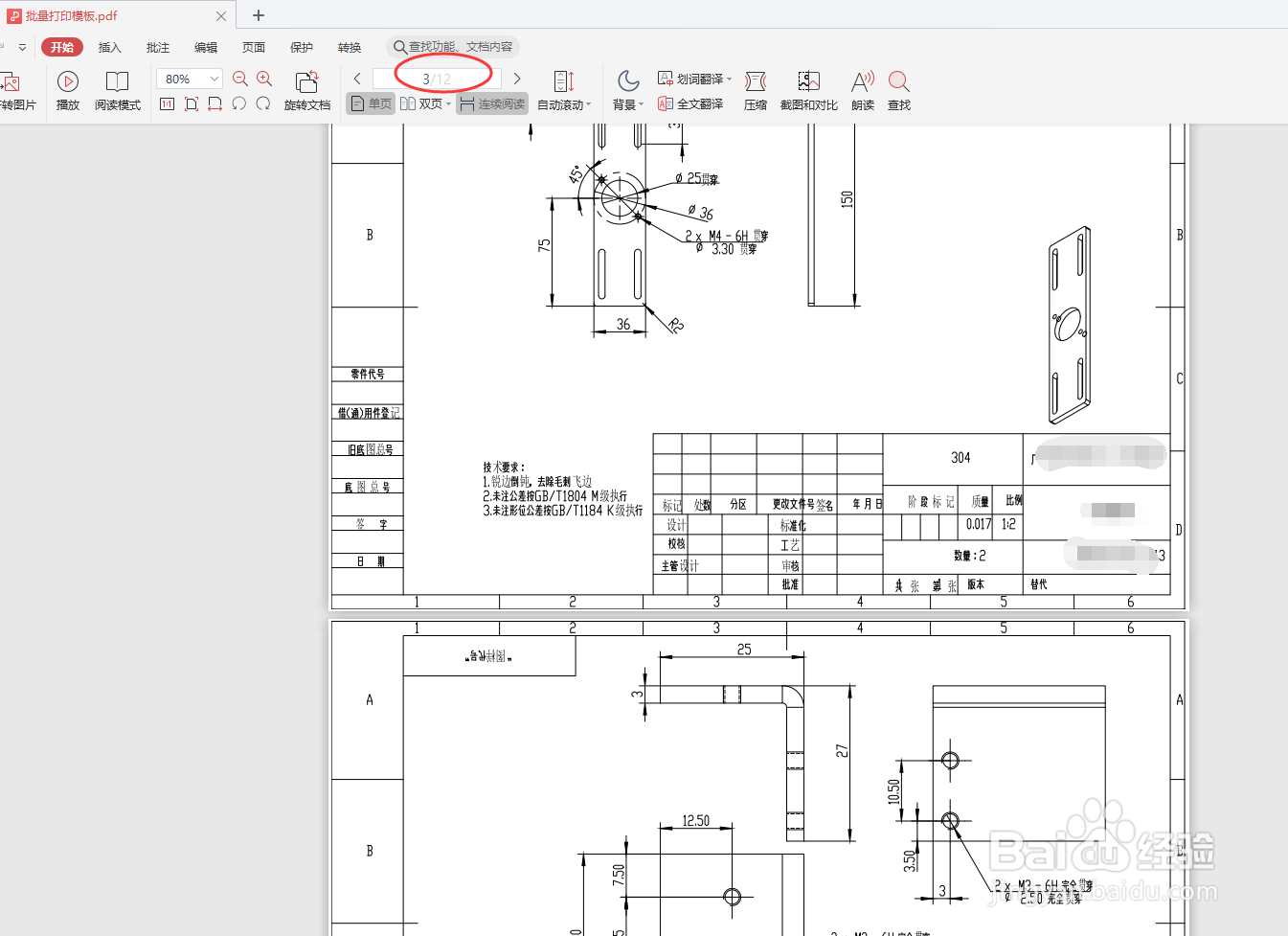Click the zoom in magnifier icon
1288x936 pixels.
pyautogui.click(x=264, y=79)
